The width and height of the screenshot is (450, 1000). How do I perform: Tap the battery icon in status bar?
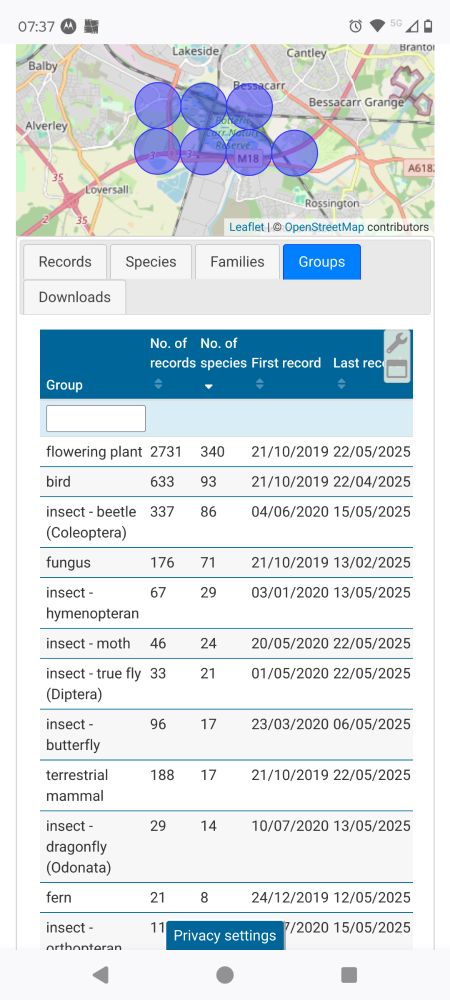428,26
